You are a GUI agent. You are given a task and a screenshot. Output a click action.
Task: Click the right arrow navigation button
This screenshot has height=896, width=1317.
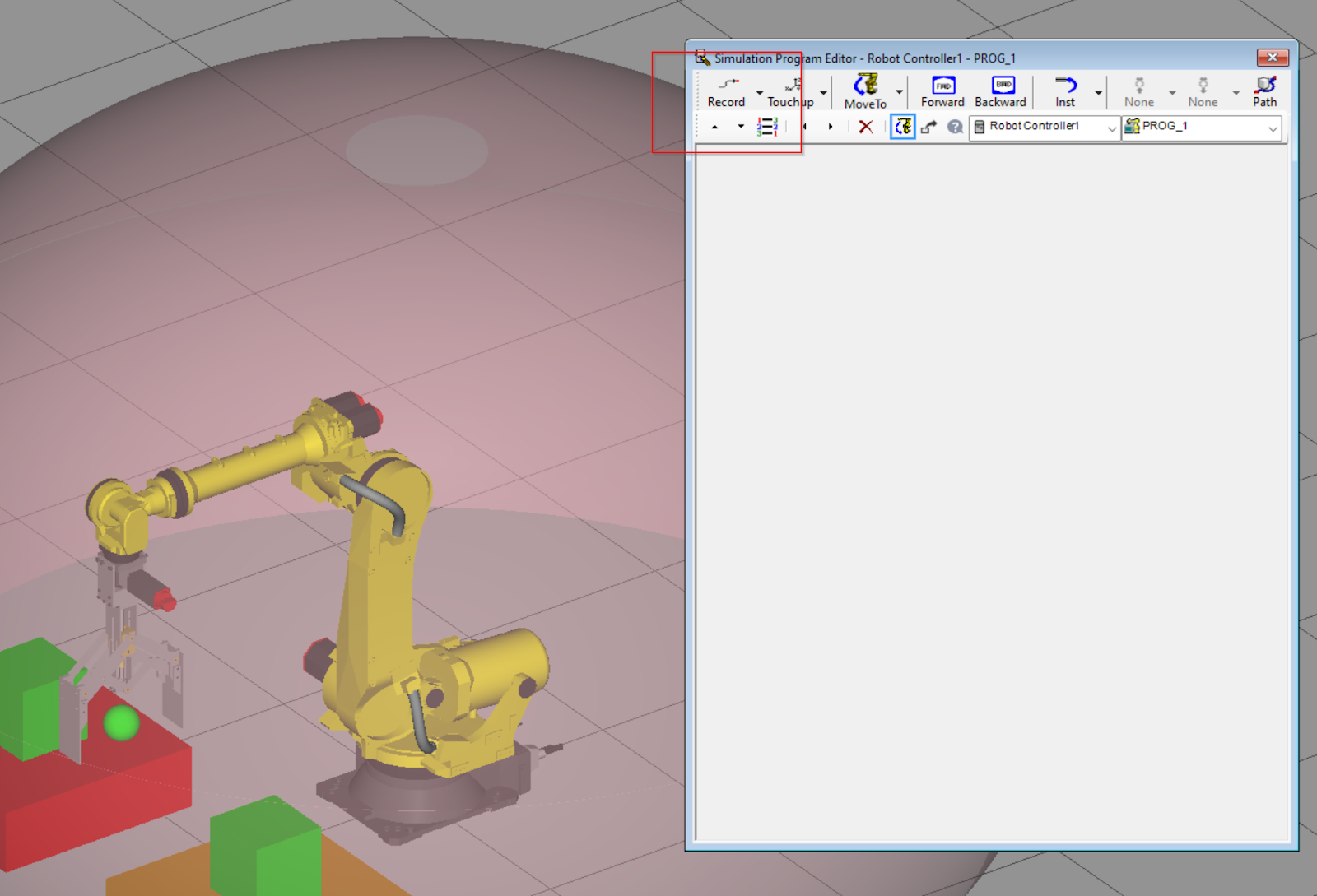click(x=831, y=127)
